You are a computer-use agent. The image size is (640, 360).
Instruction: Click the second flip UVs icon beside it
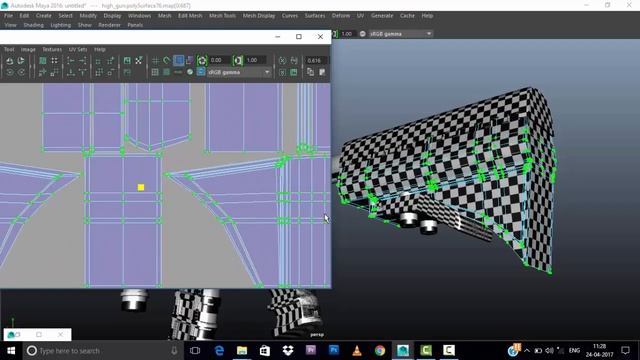(x=21, y=61)
